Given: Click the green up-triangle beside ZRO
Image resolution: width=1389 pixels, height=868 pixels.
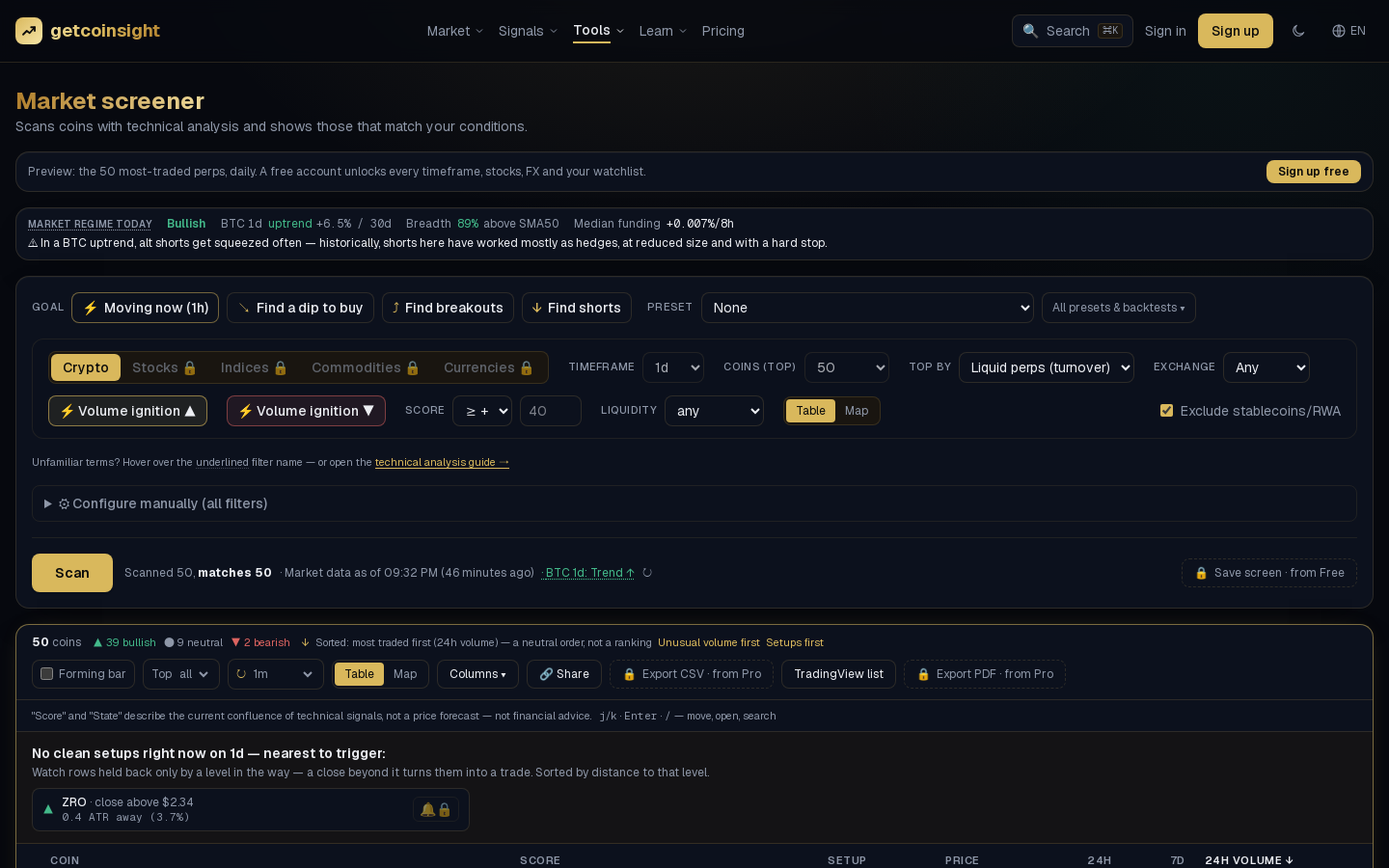Looking at the screenshot, I should pyautogui.click(x=48, y=810).
